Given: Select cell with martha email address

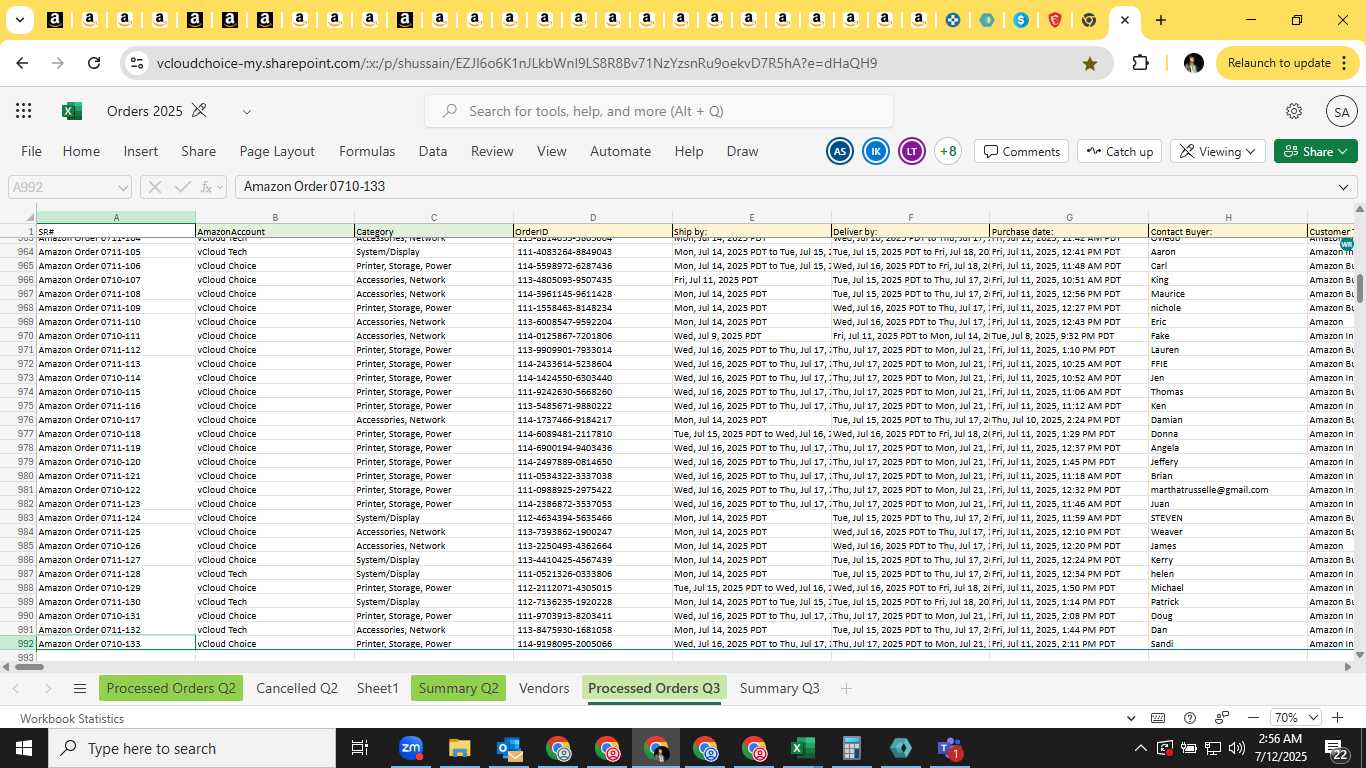Looking at the screenshot, I should pyautogui.click(x=1228, y=490).
